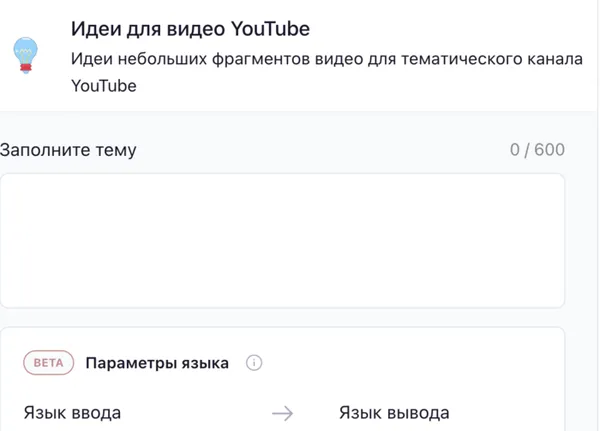Click the 0 / 600 character counter
The width and height of the screenshot is (600, 431).
537,150
